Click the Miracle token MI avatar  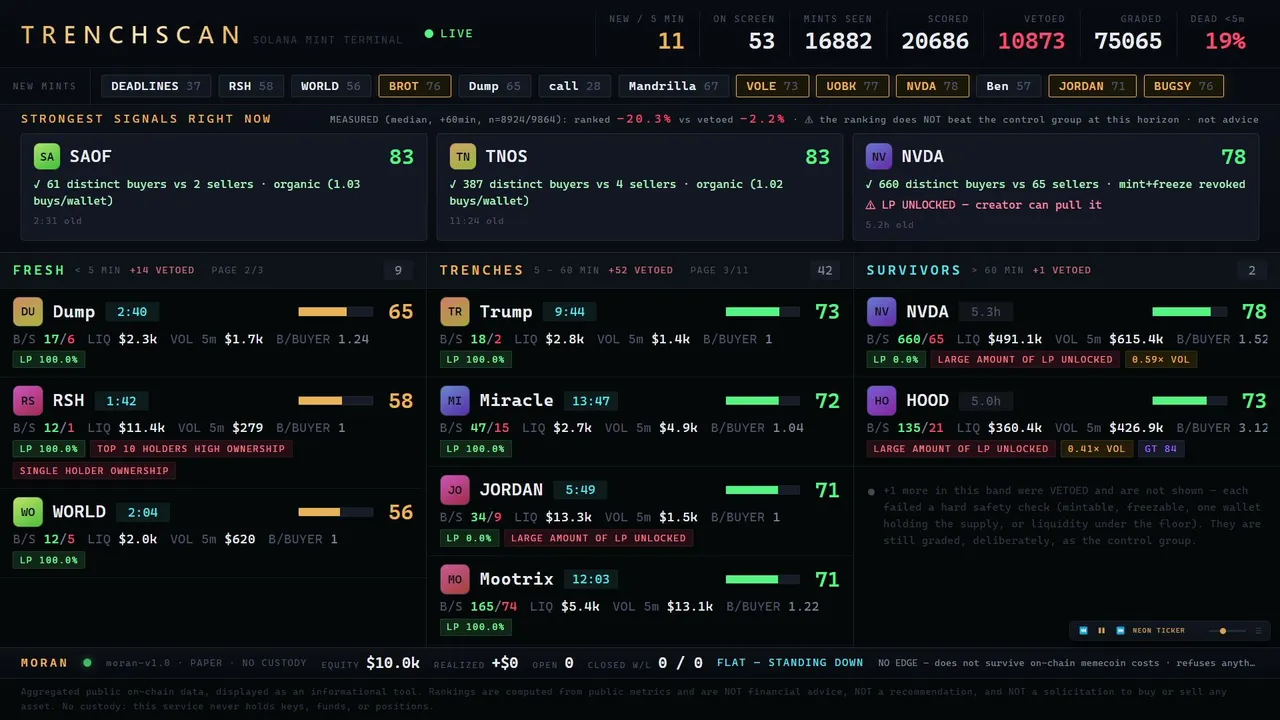coord(455,401)
